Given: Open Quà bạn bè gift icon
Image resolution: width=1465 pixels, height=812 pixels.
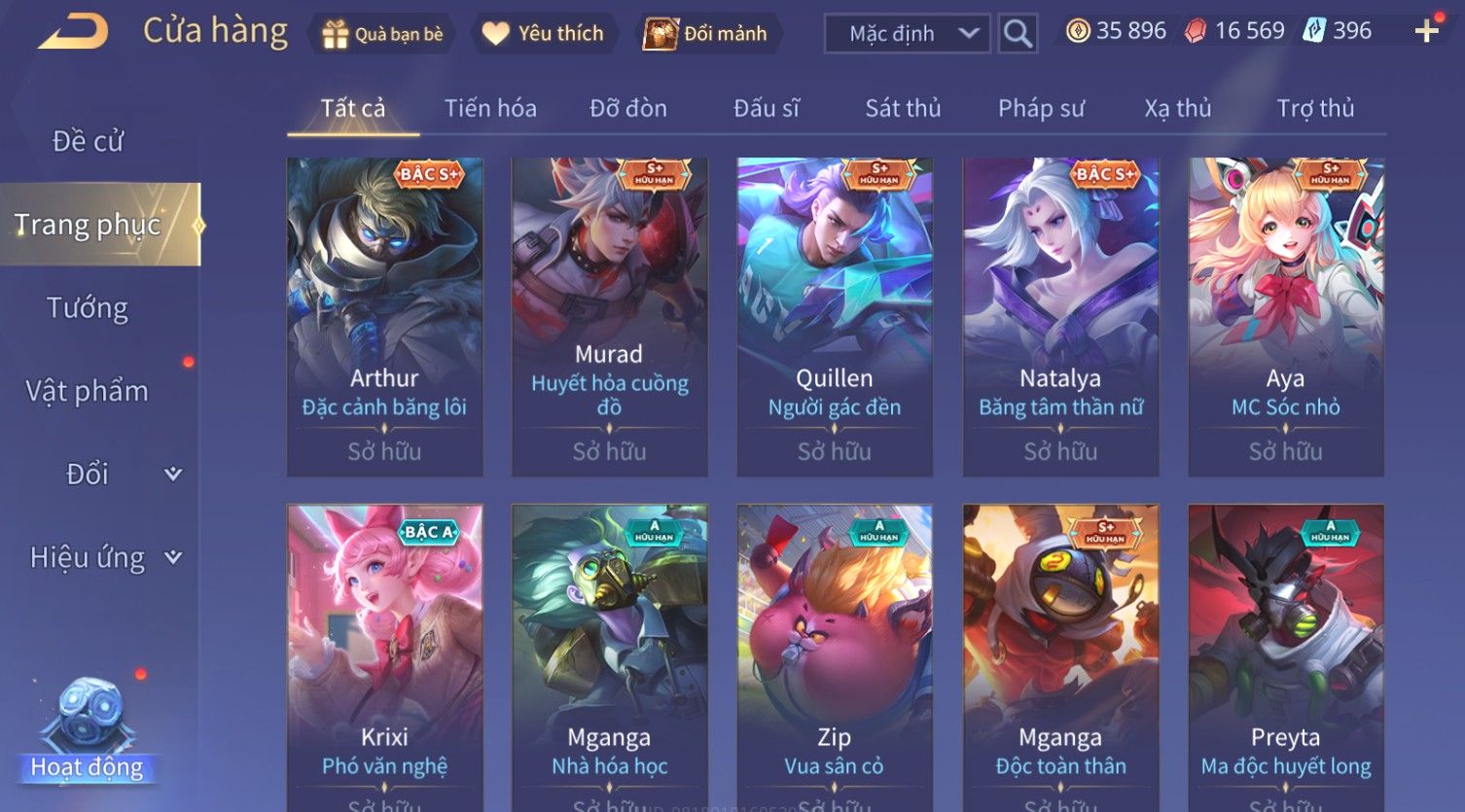Looking at the screenshot, I should (336, 34).
